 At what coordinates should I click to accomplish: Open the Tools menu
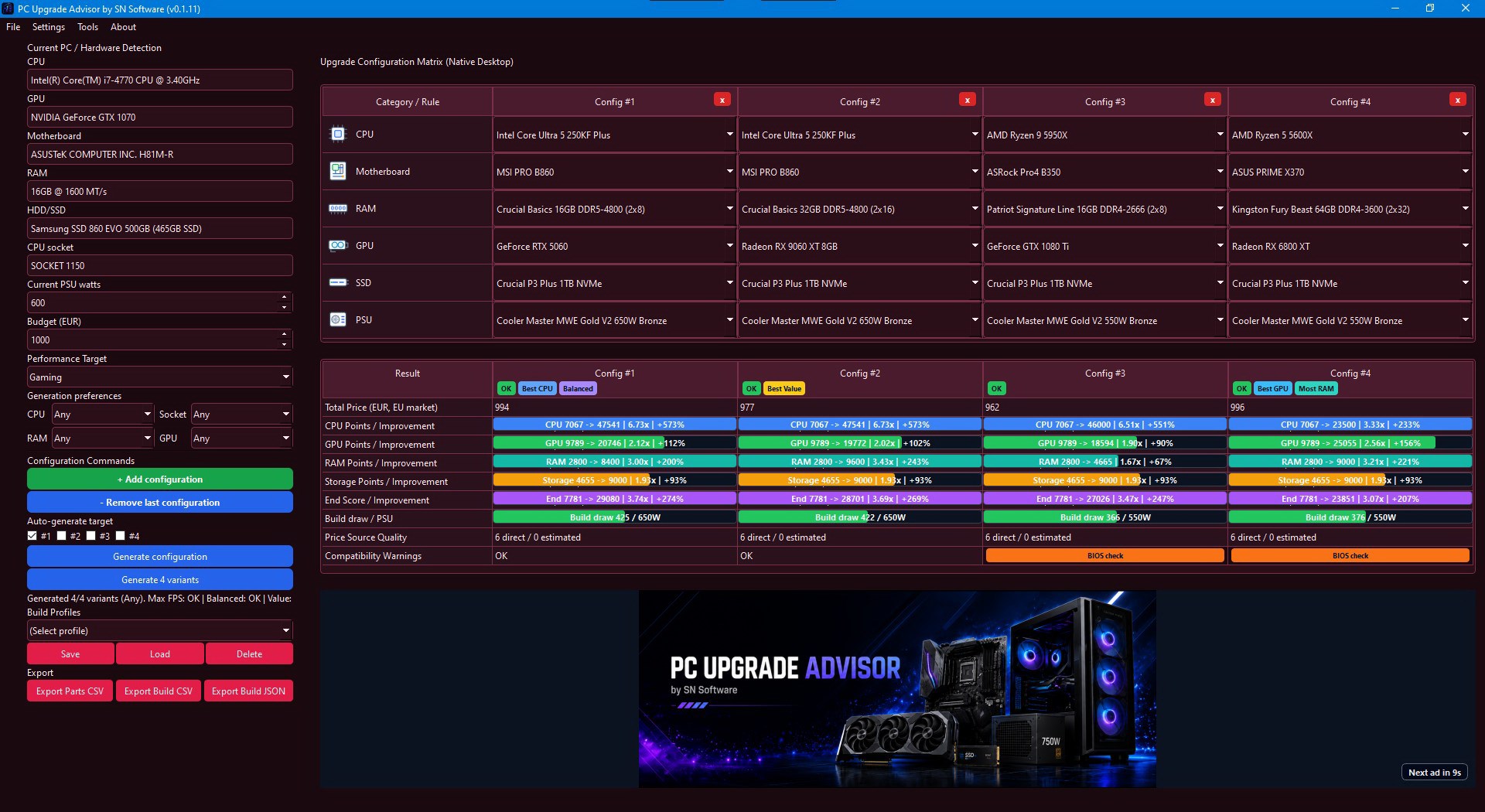tap(87, 27)
